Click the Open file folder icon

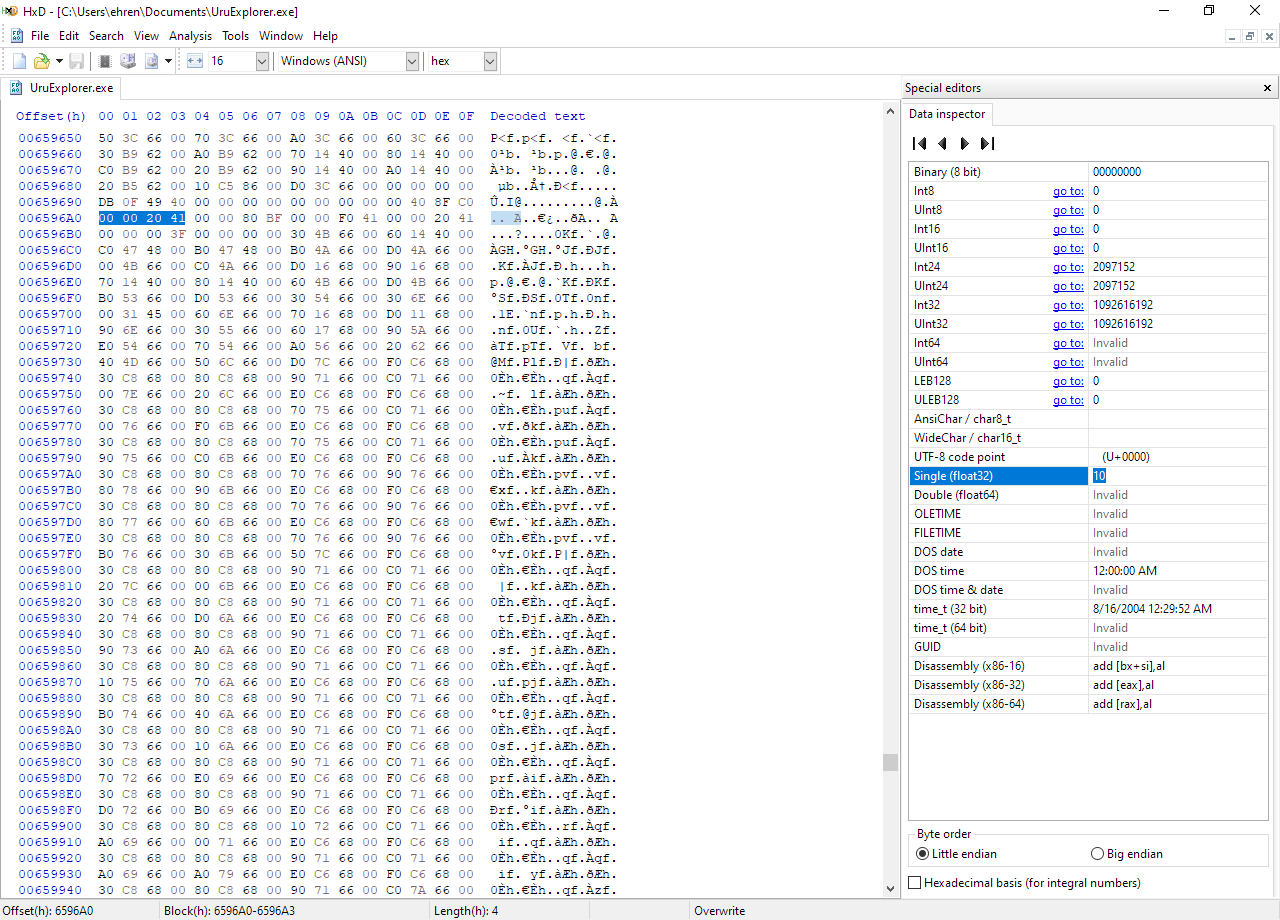coord(42,61)
